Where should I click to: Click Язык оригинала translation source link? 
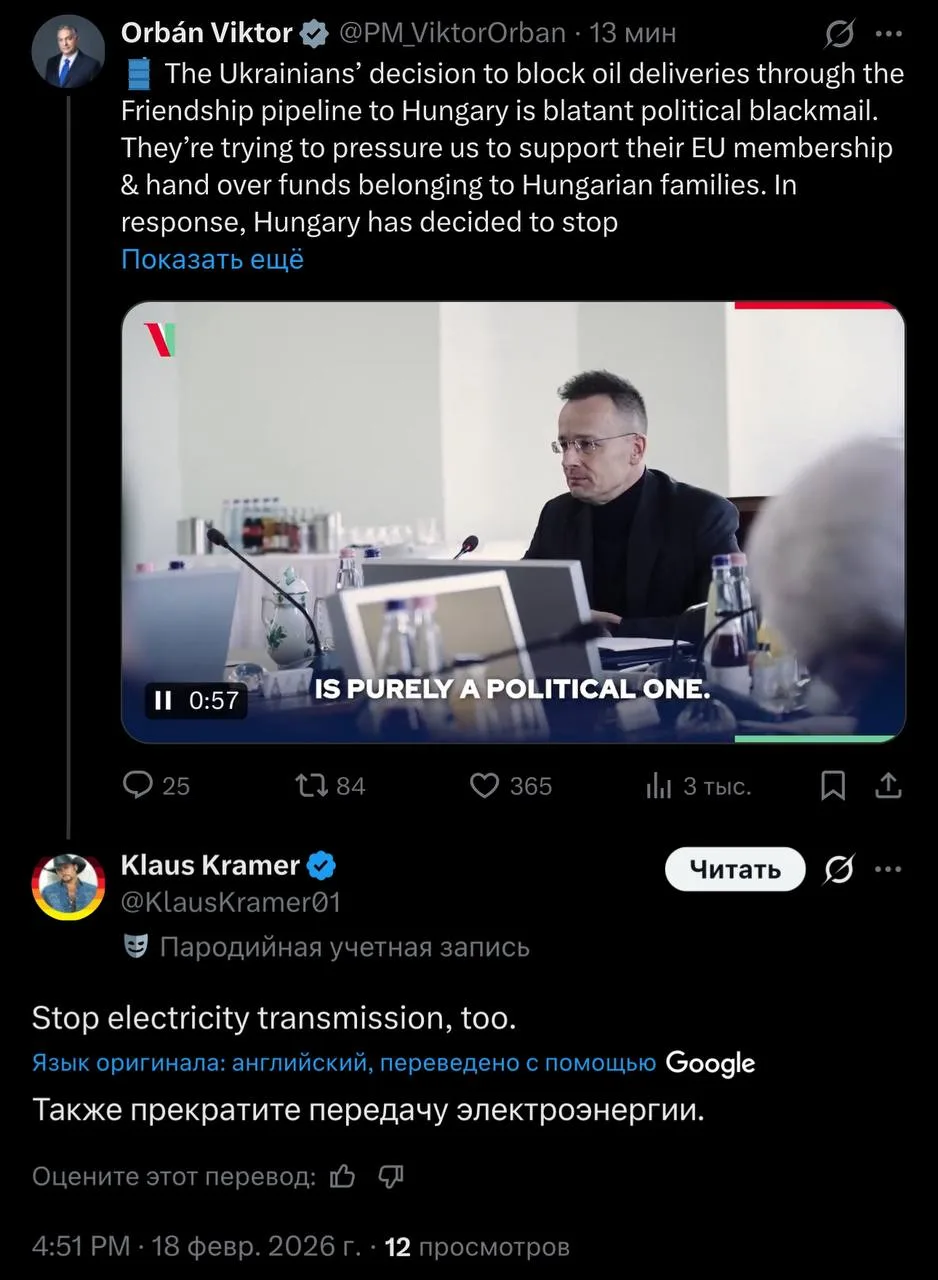click(x=343, y=1063)
